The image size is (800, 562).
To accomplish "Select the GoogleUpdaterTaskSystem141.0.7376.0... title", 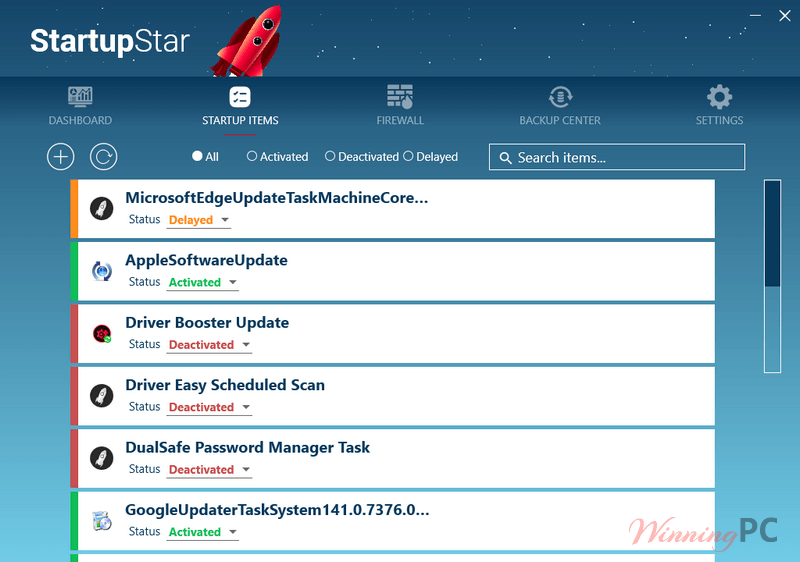I will [277, 510].
